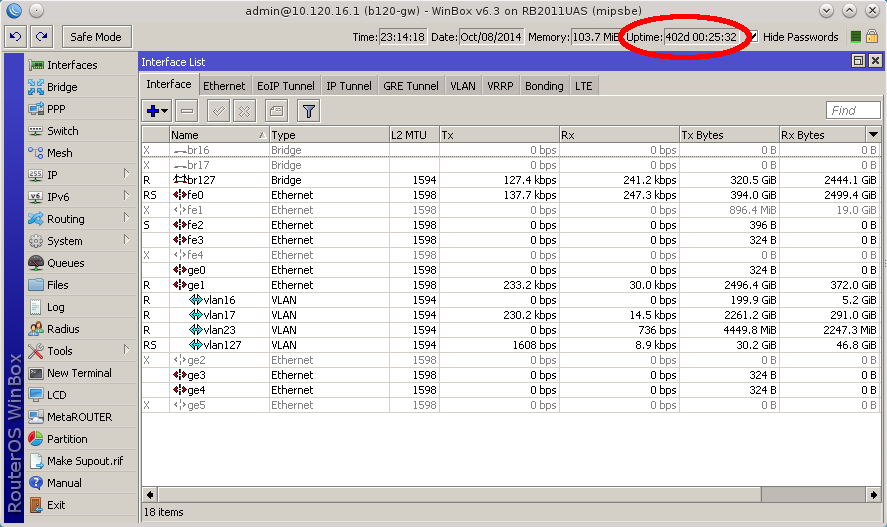Switch to the IP Tunnel tab
Viewport: 887px width, 527px height.
349,86
